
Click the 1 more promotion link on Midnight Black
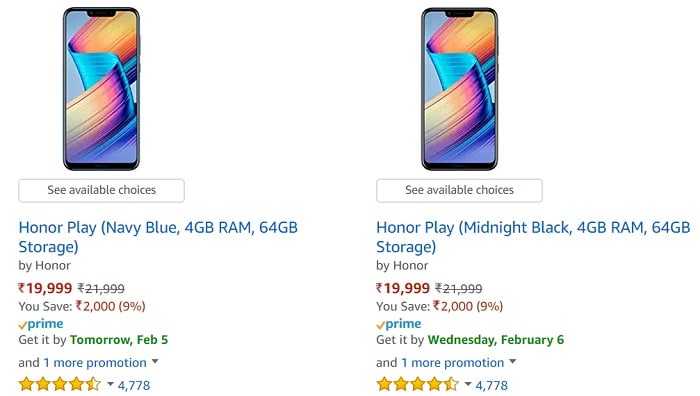click(x=453, y=363)
